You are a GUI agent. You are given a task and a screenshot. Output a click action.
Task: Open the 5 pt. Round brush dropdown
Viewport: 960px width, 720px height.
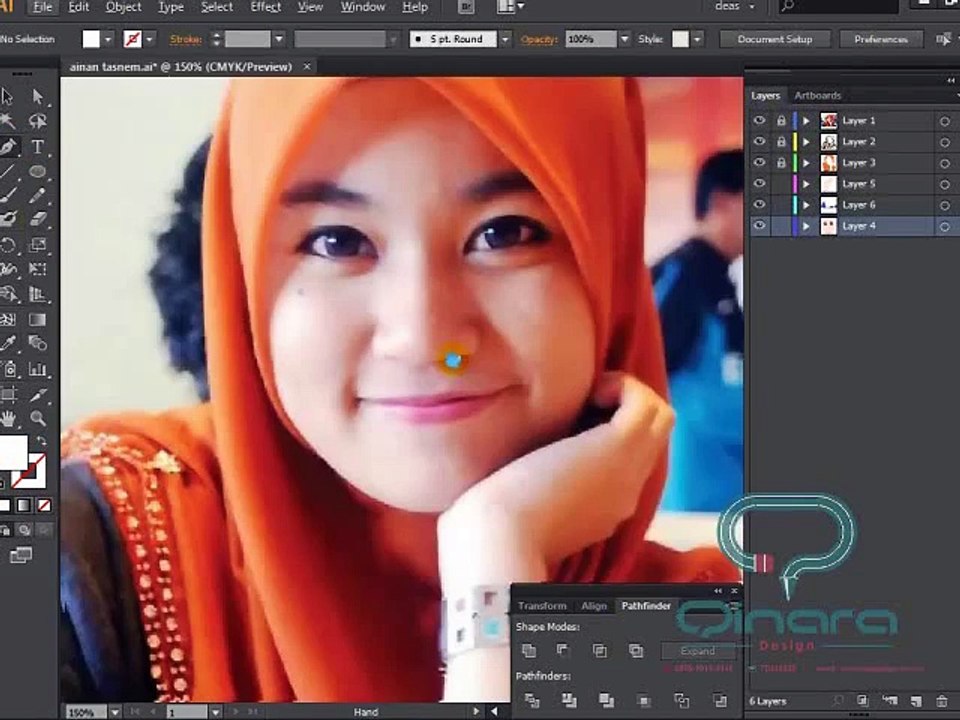click(505, 39)
